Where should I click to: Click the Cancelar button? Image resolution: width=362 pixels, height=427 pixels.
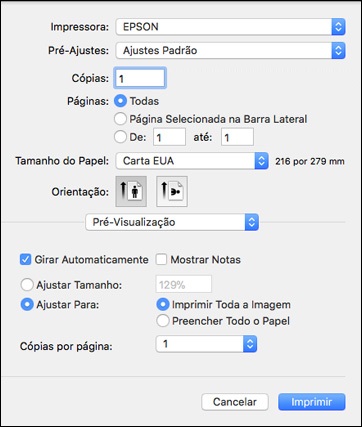pyautogui.click(x=235, y=402)
